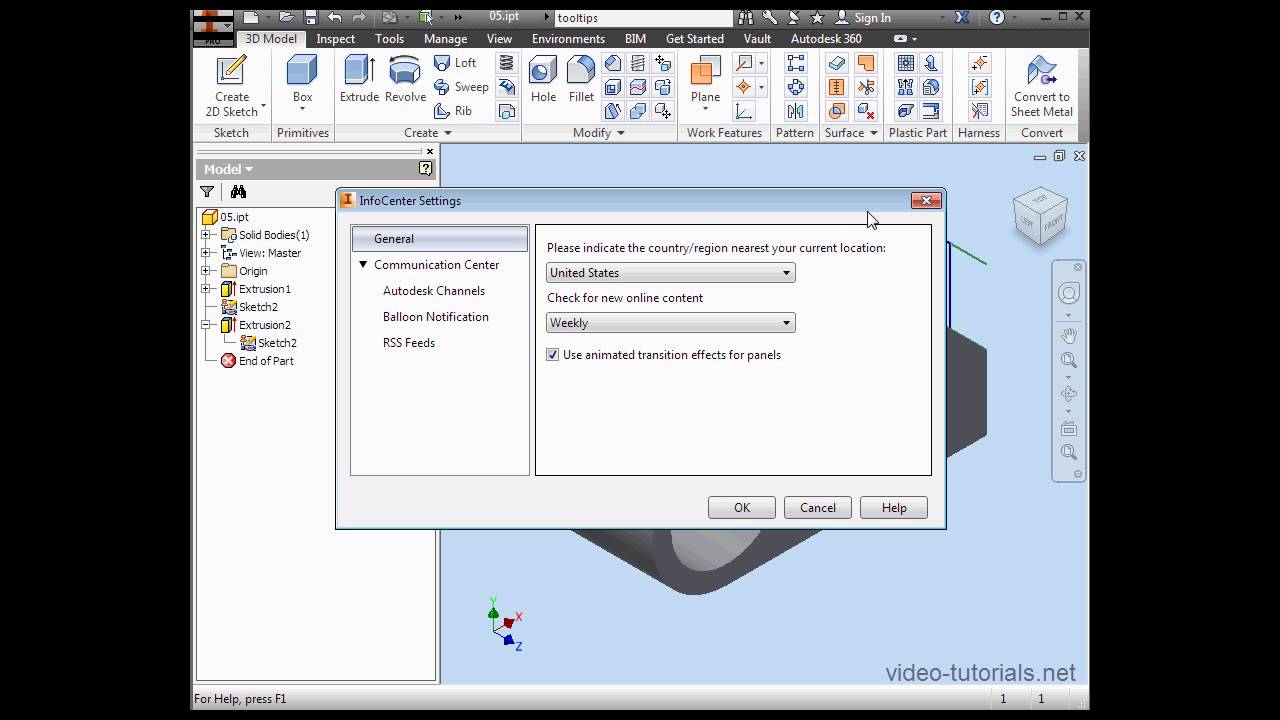Expand the Extrusion1 node
The width and height of the screenshot is (1280, 720).
(x=206, y=289)
